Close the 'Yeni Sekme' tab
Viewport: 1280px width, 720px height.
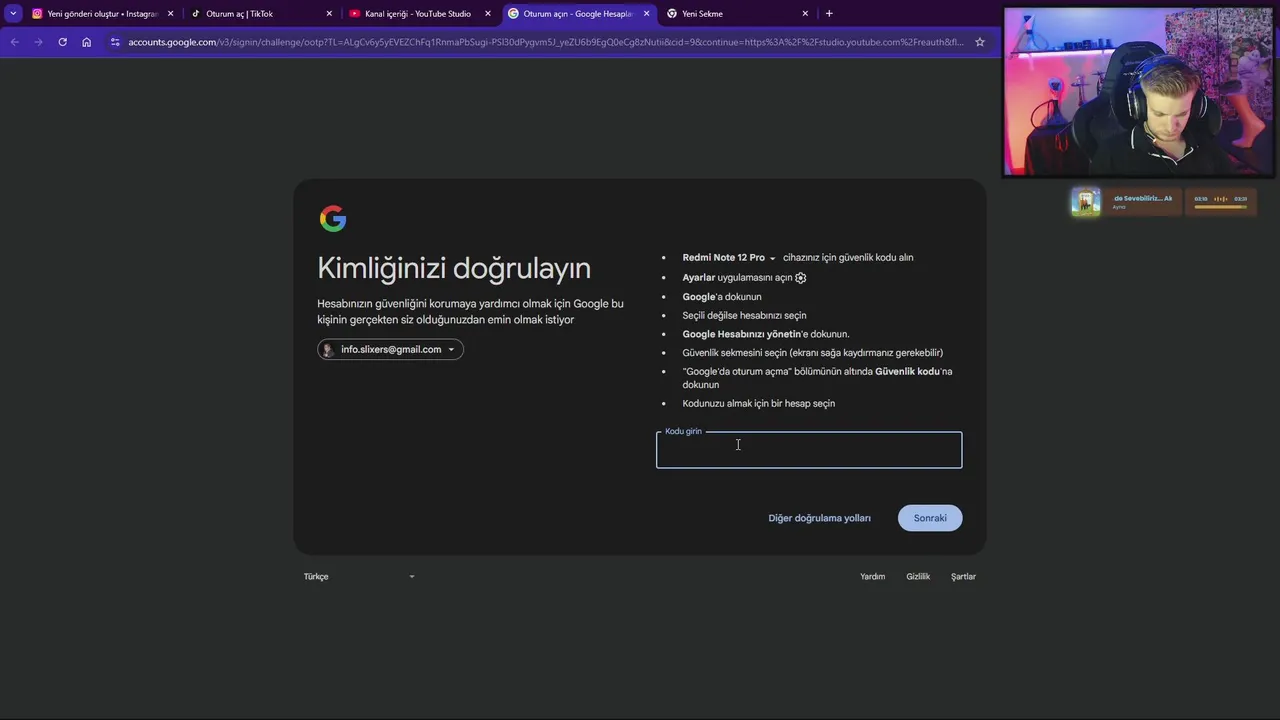805,14
